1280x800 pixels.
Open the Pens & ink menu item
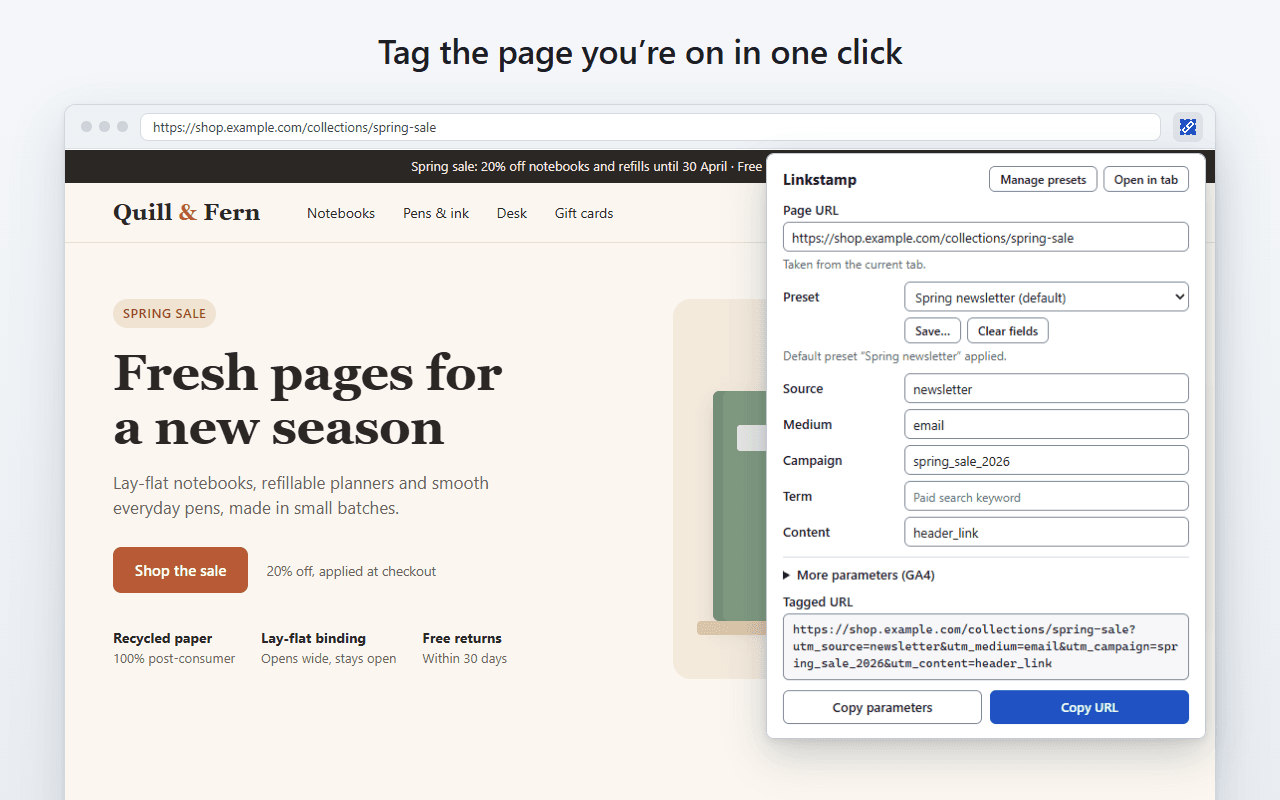(x=436, y=213)
